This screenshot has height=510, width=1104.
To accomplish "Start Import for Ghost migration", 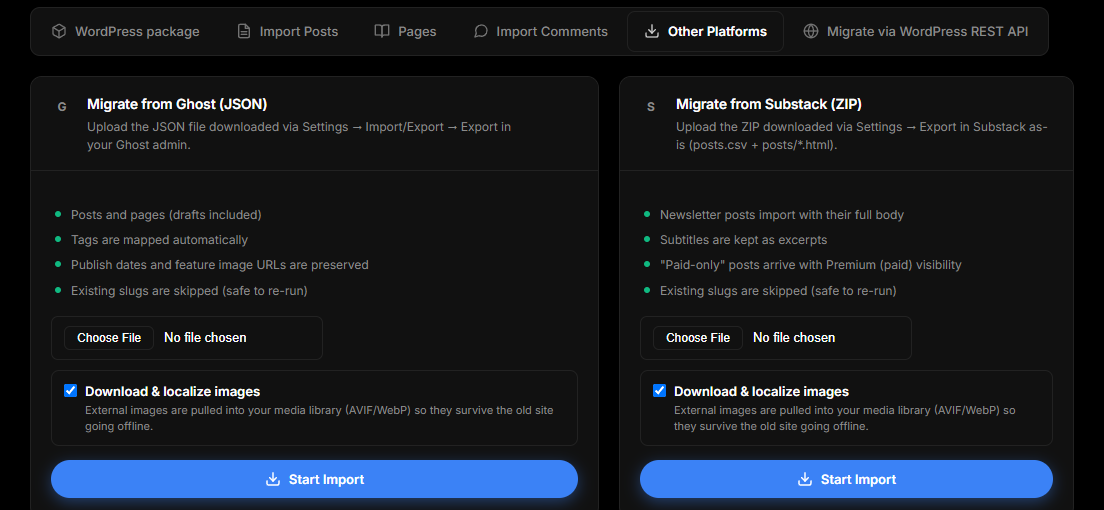I will pyautogui.click(x=314, y=480).
